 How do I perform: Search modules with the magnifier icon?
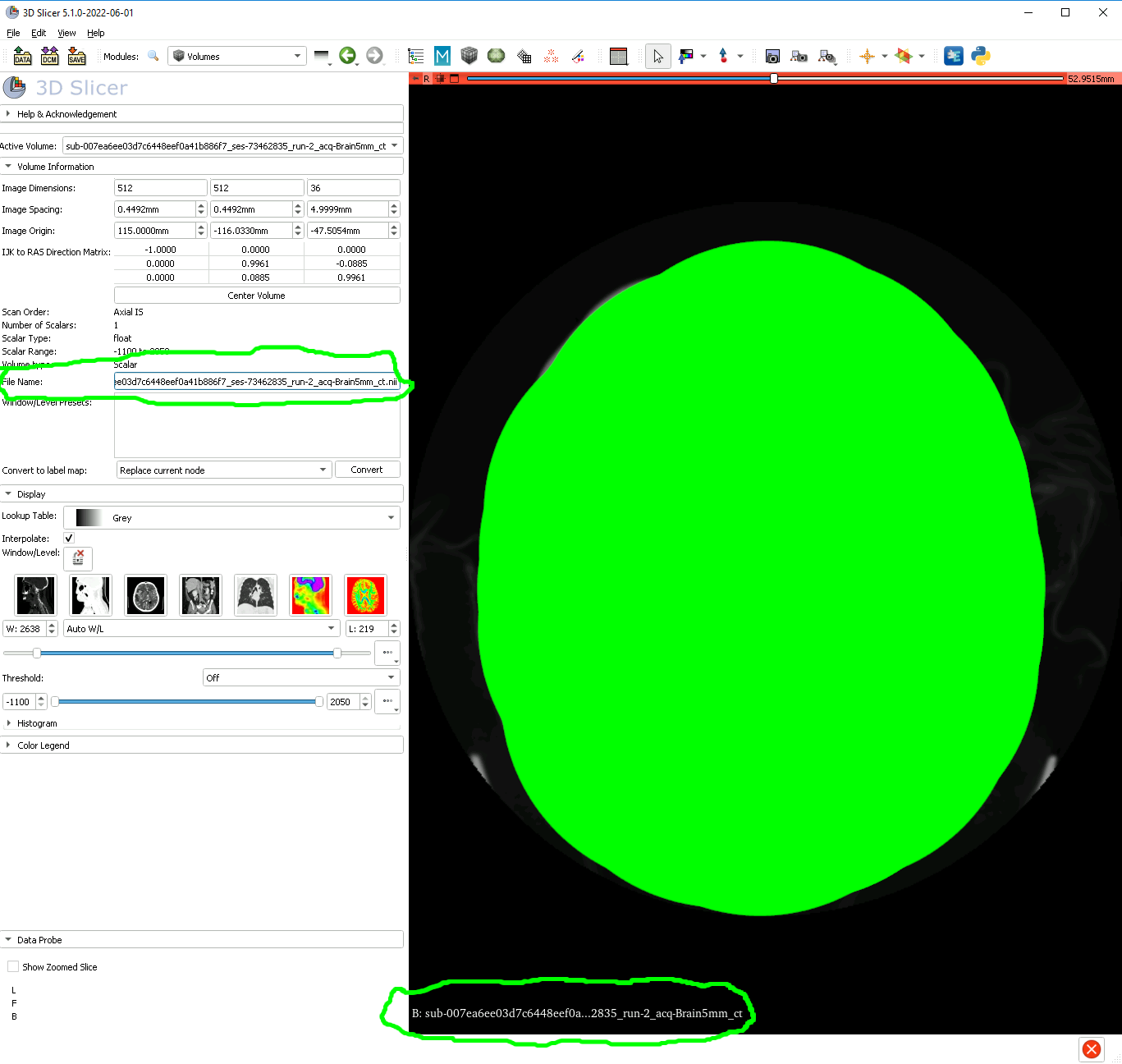coord(153,56)
